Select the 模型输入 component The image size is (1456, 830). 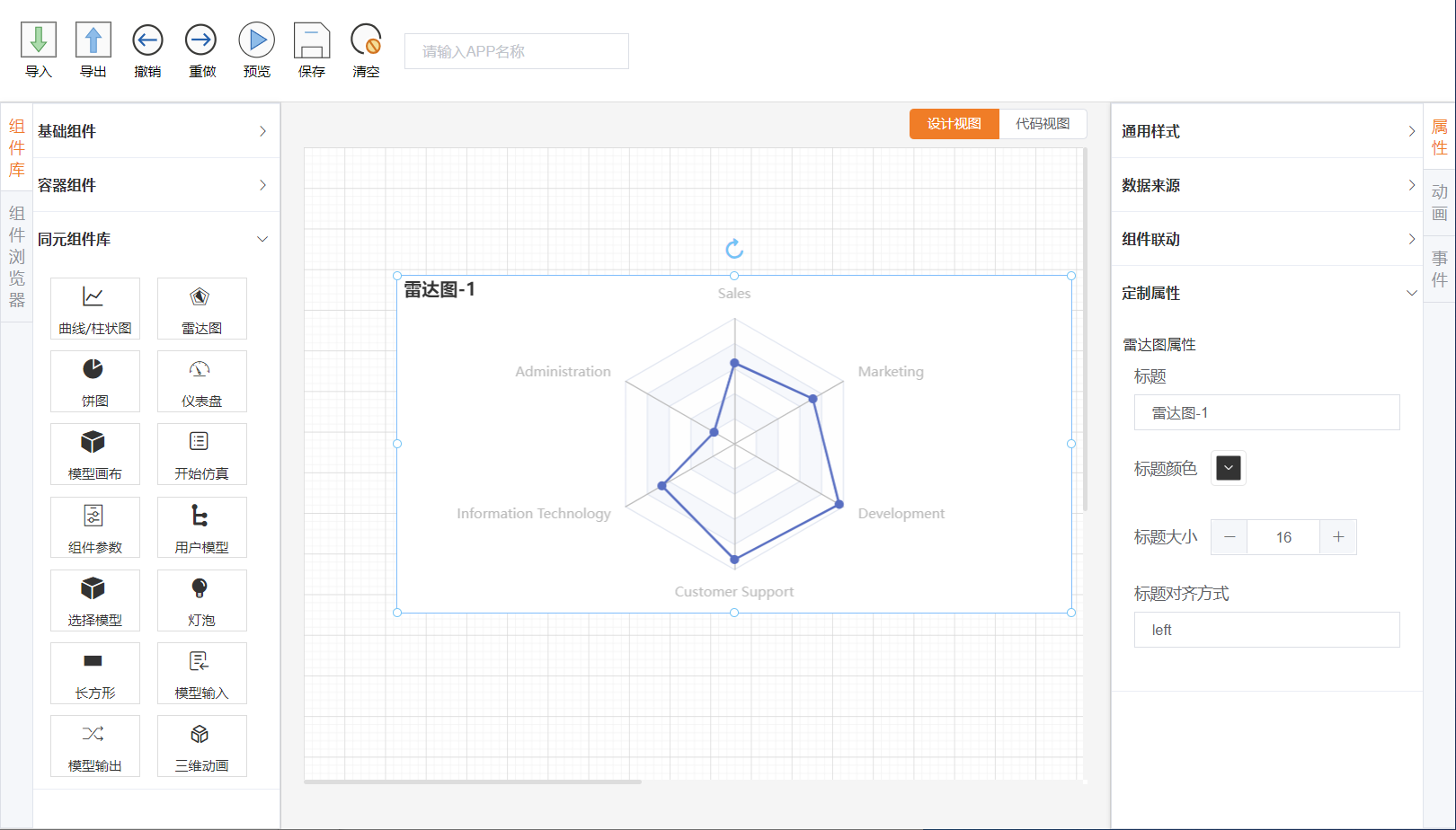pyautogui.click(x=202, y=673)
